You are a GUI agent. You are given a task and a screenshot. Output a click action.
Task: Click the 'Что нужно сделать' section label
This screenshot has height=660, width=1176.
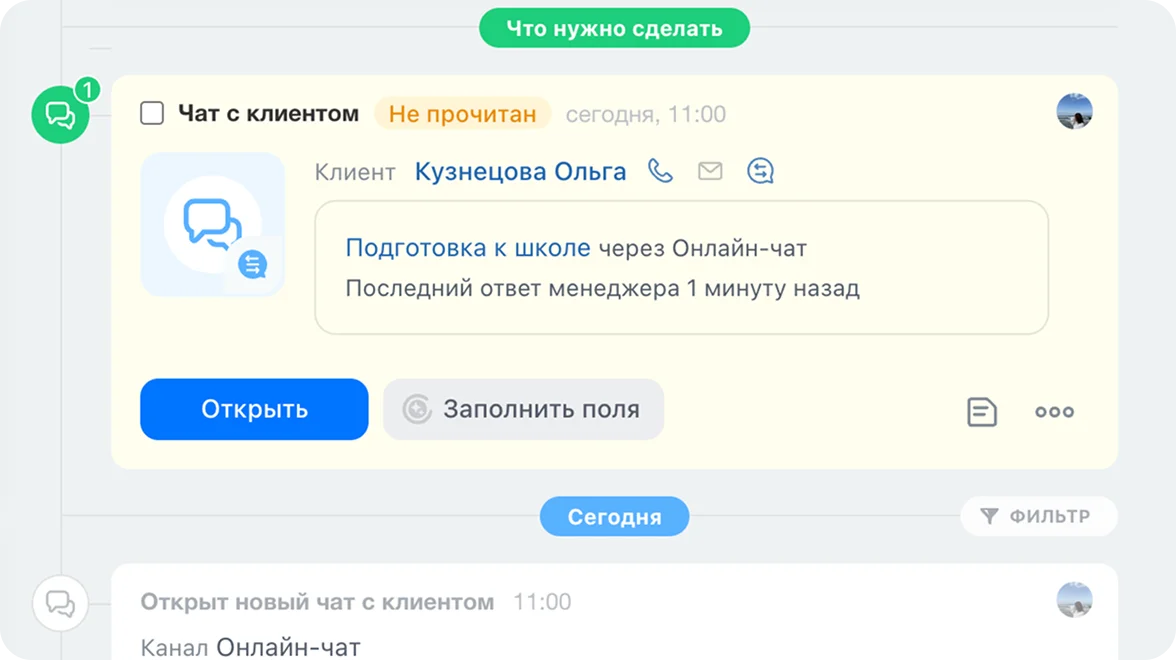(614, 28)
